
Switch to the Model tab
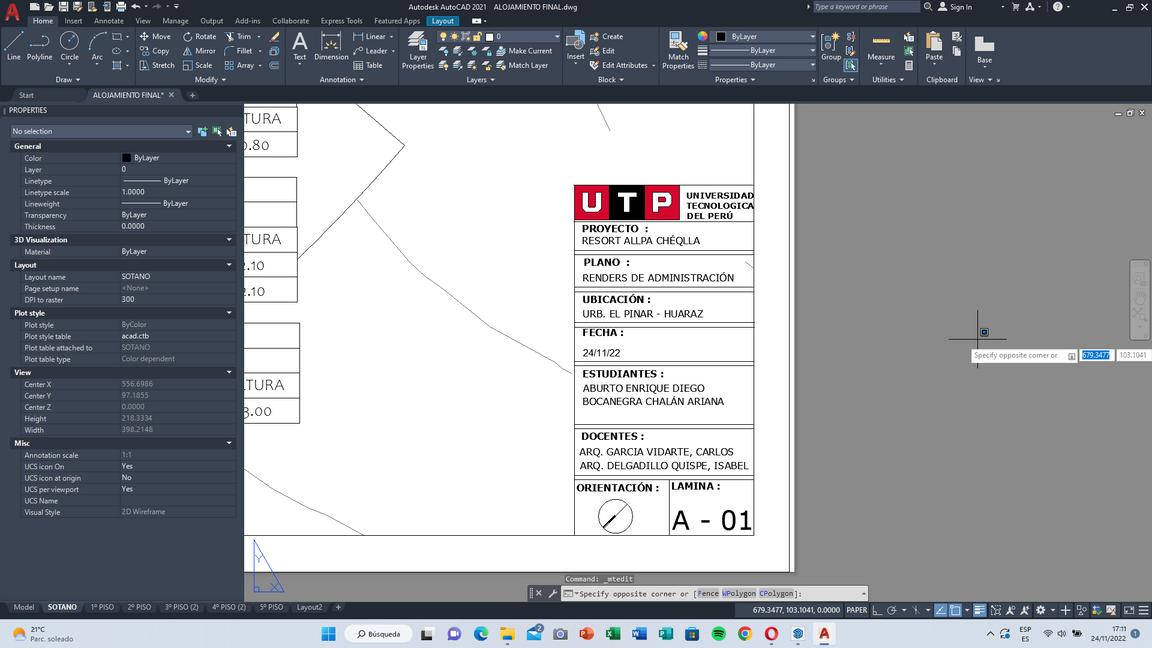(24, 608)
